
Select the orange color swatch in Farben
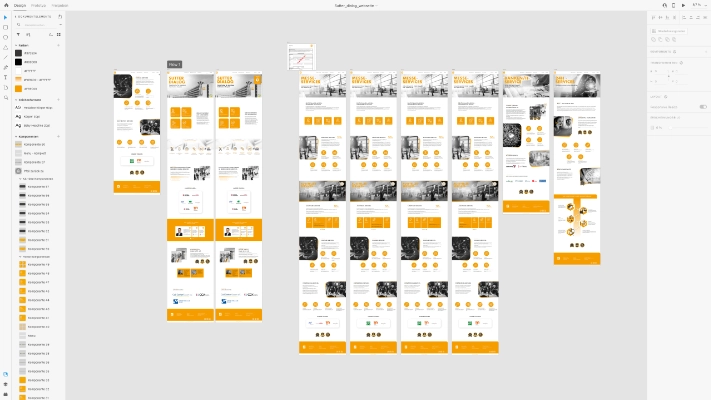18,88
